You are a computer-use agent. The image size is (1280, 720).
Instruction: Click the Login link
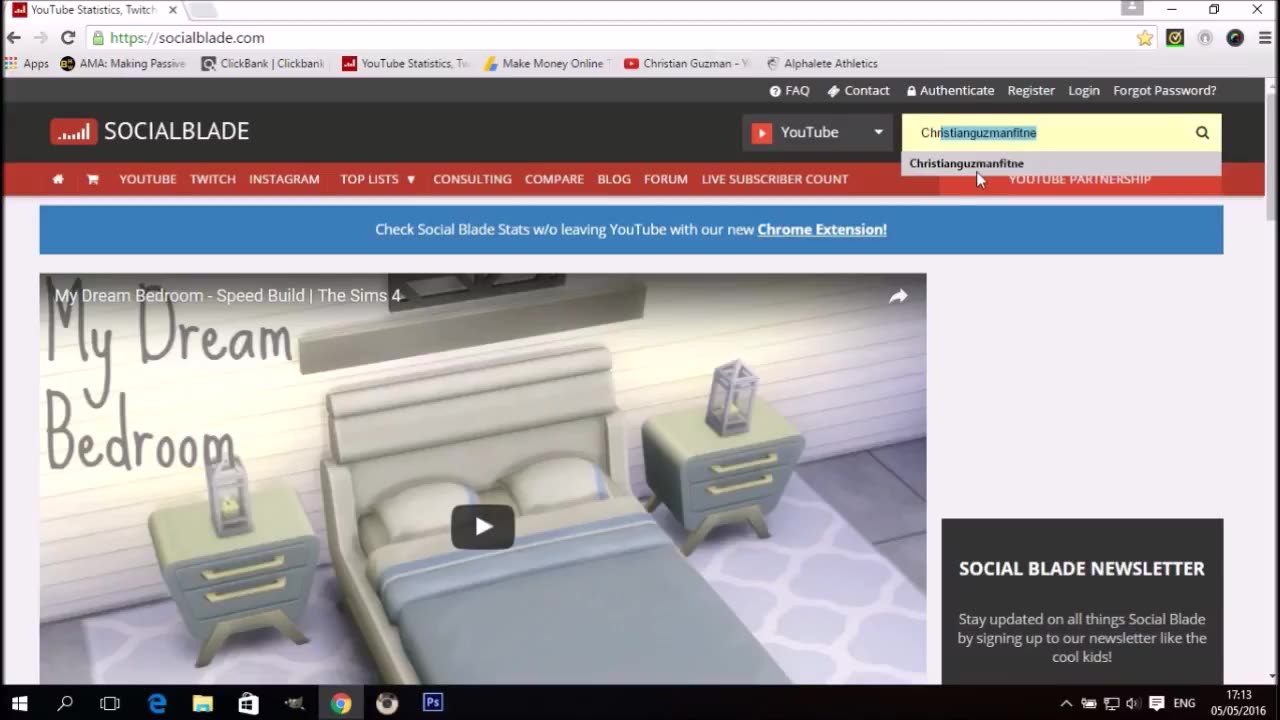click(1084, 90)
